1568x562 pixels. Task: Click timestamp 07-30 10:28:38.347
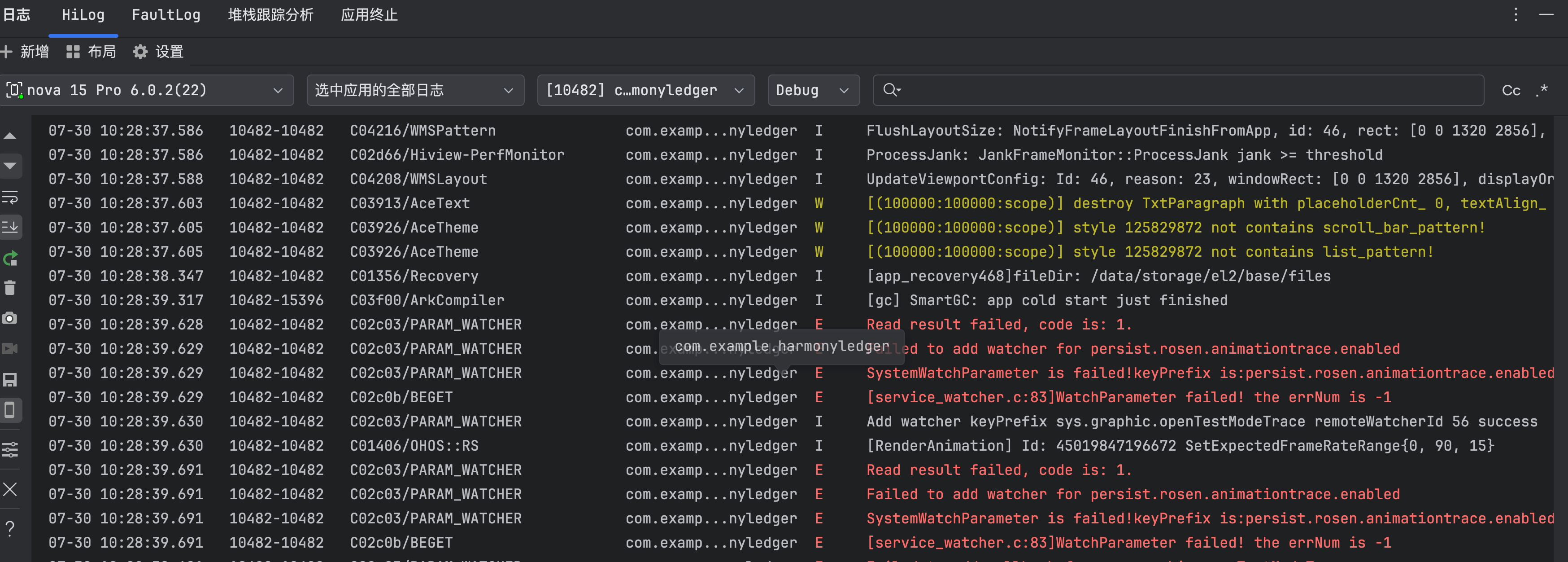[126, 276]
